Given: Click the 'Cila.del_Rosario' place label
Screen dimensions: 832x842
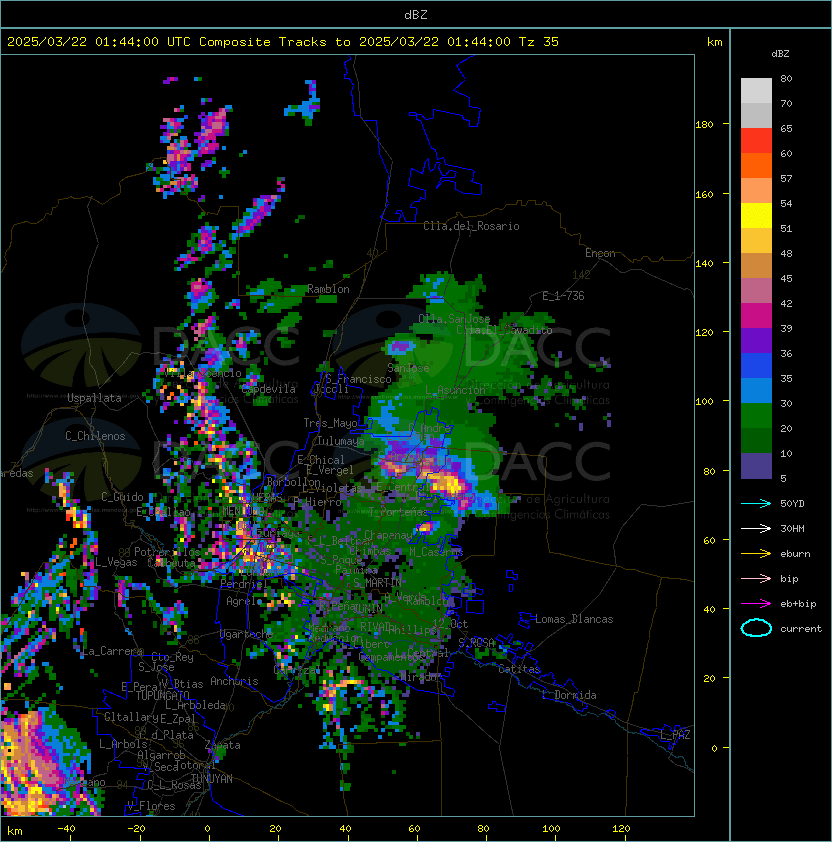Looking at the screenshot, I should coord(471,226).
